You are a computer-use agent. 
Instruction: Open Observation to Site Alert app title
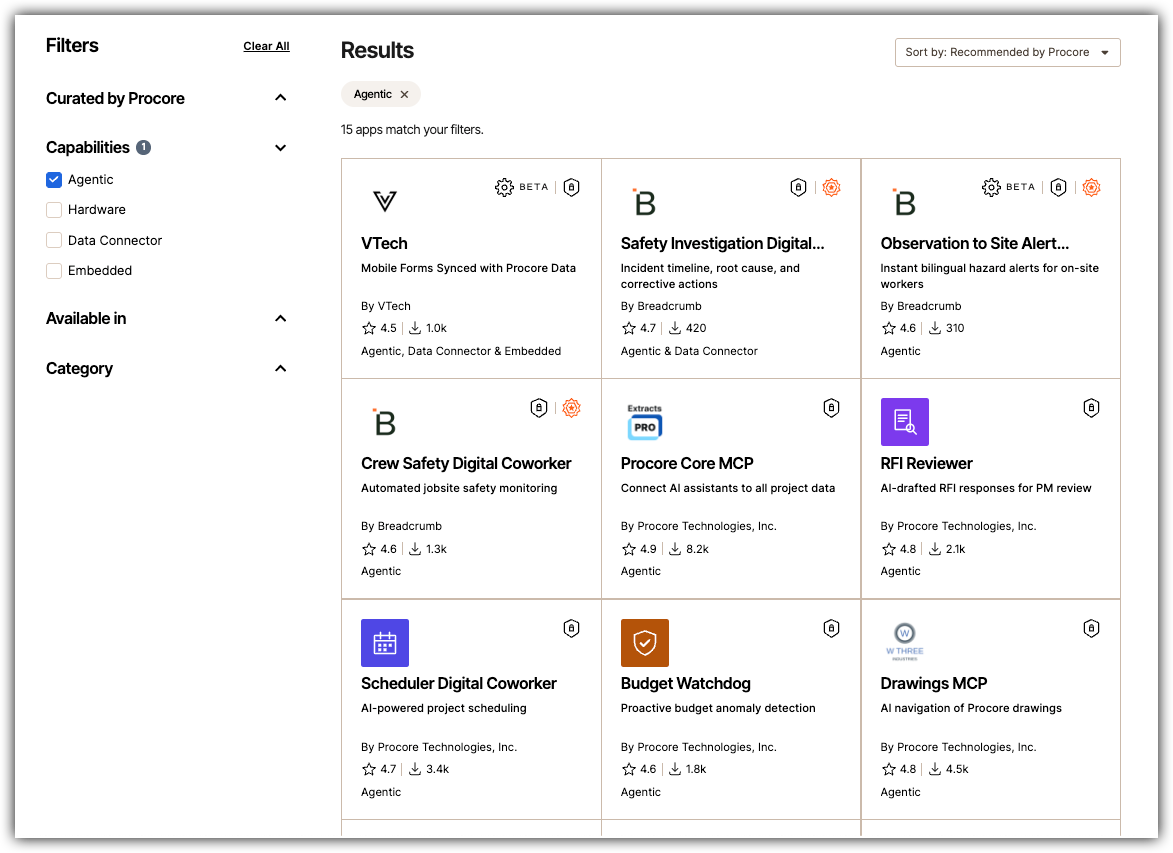(x=975, y=243)
